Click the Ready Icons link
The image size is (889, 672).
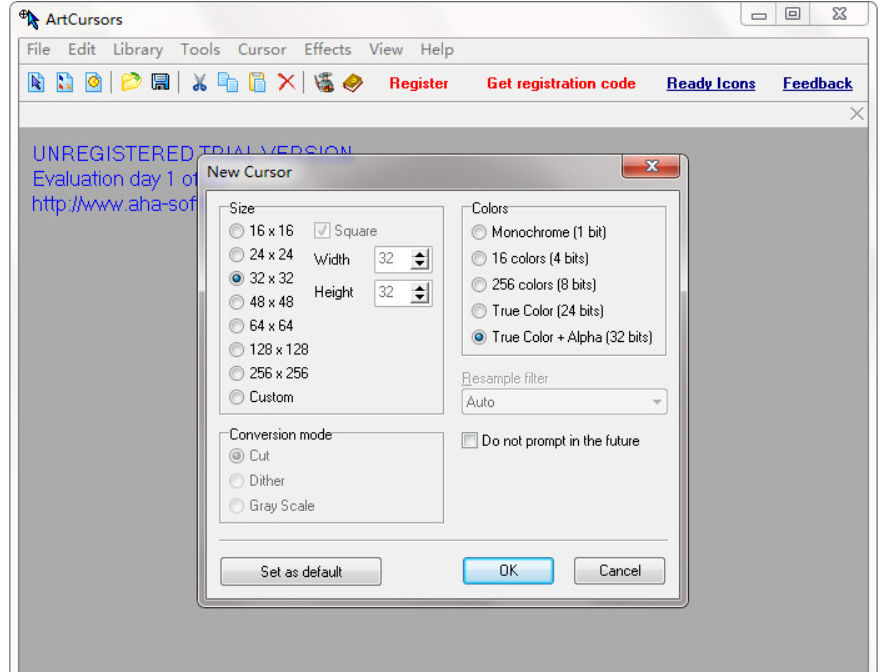(711, 84)
